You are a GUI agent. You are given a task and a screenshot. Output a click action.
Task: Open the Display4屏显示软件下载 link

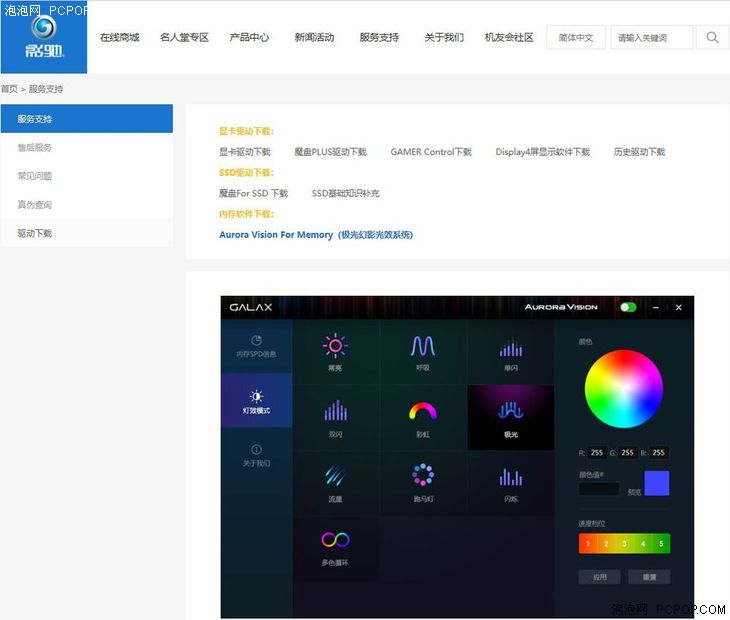(x=542, y=152)
